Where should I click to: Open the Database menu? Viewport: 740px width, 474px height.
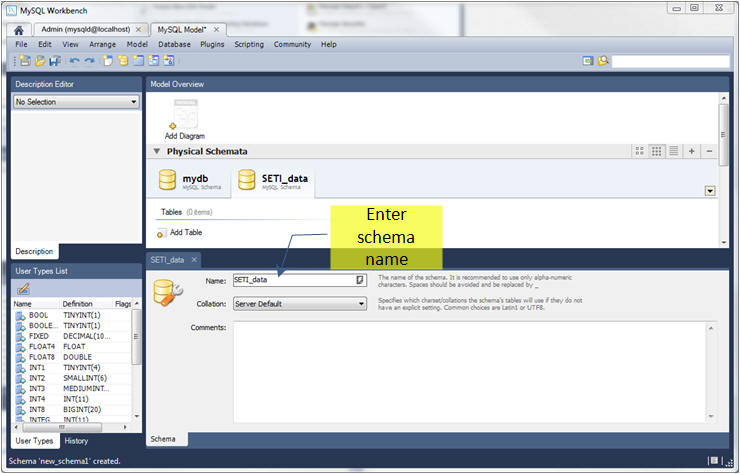coord(175,44)
